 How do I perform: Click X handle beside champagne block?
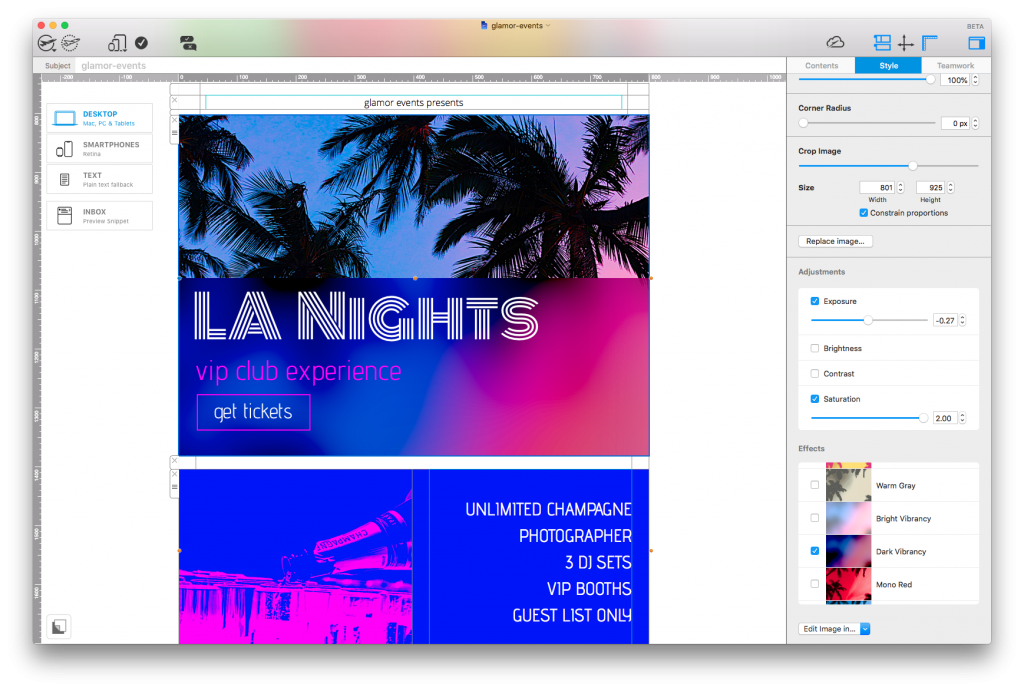point(174,474)
